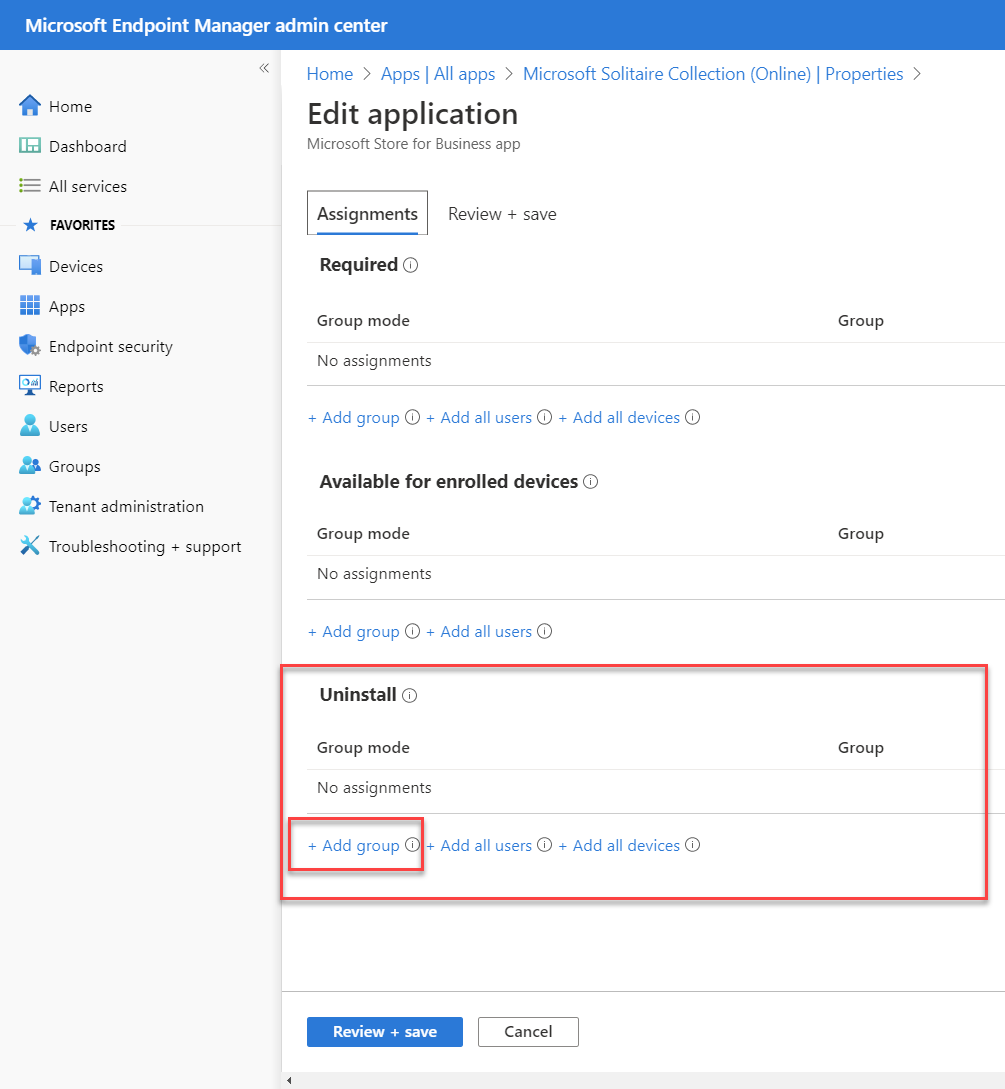
Task: Click chevron after Apps | All apps breadcrumb
Action: pos(509,74)
